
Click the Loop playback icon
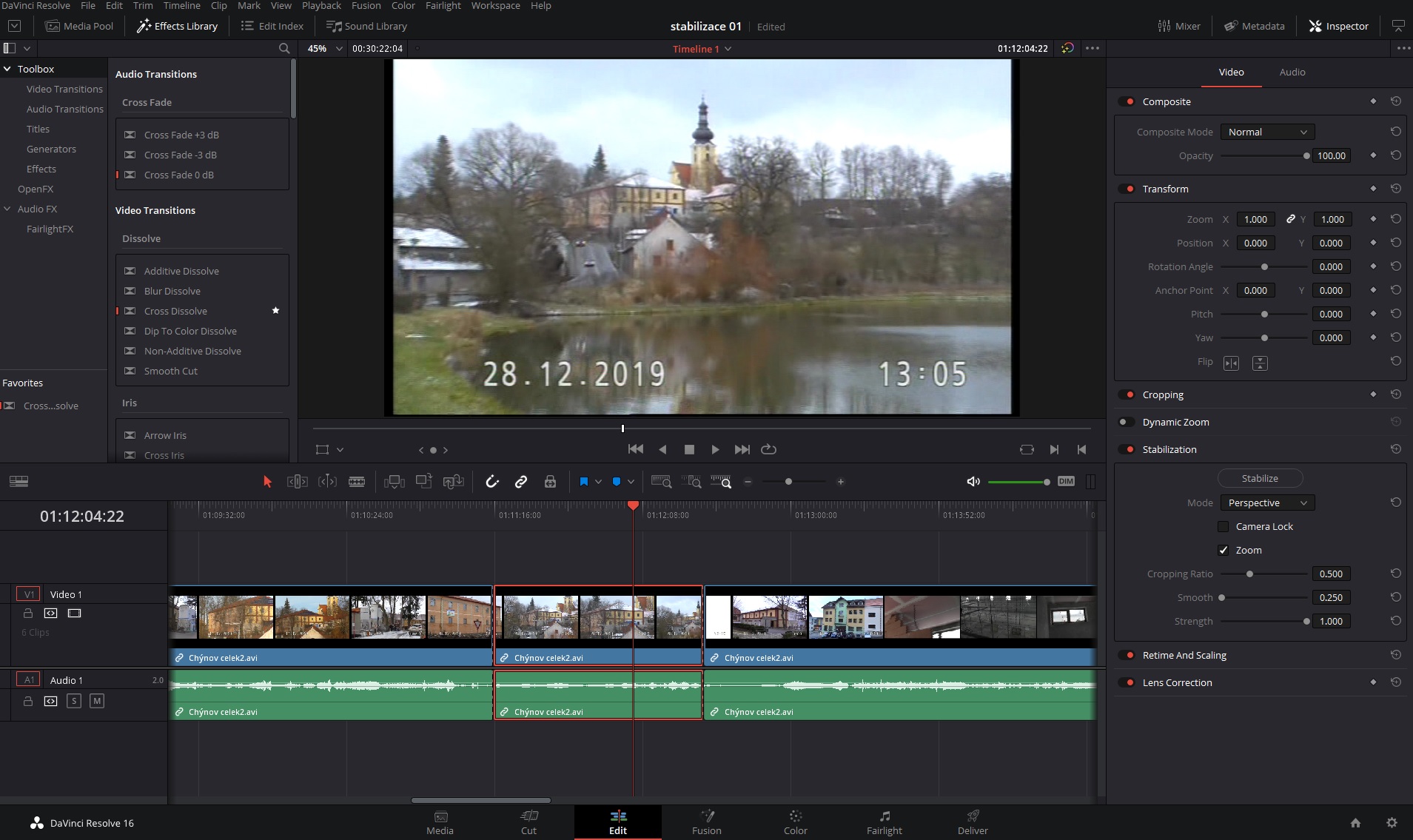click(769, 449)
